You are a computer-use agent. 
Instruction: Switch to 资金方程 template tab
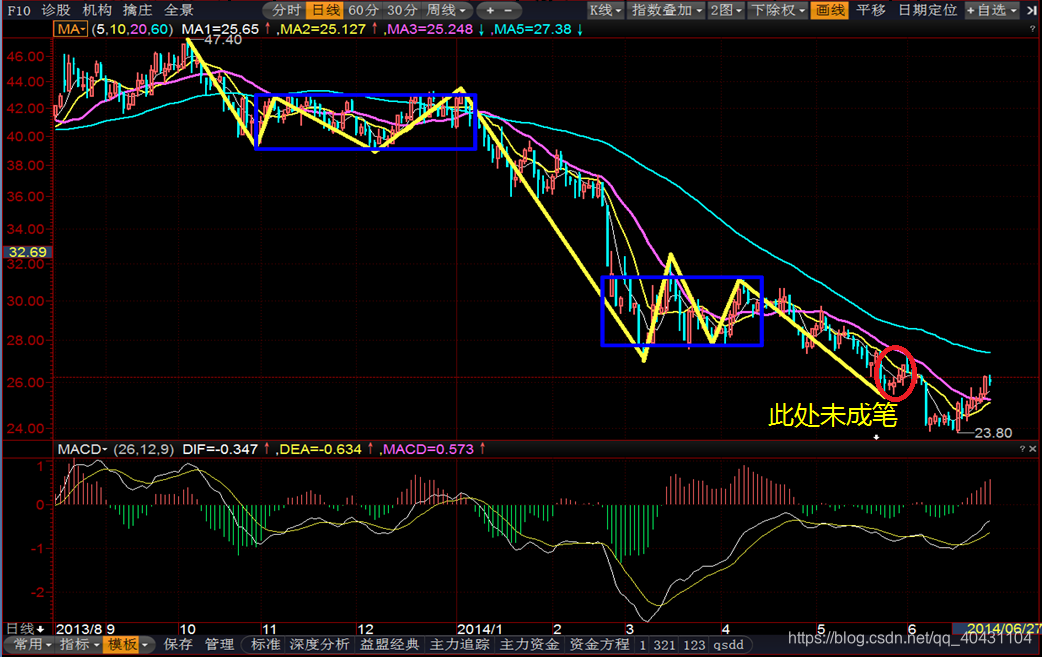(599, 644)
